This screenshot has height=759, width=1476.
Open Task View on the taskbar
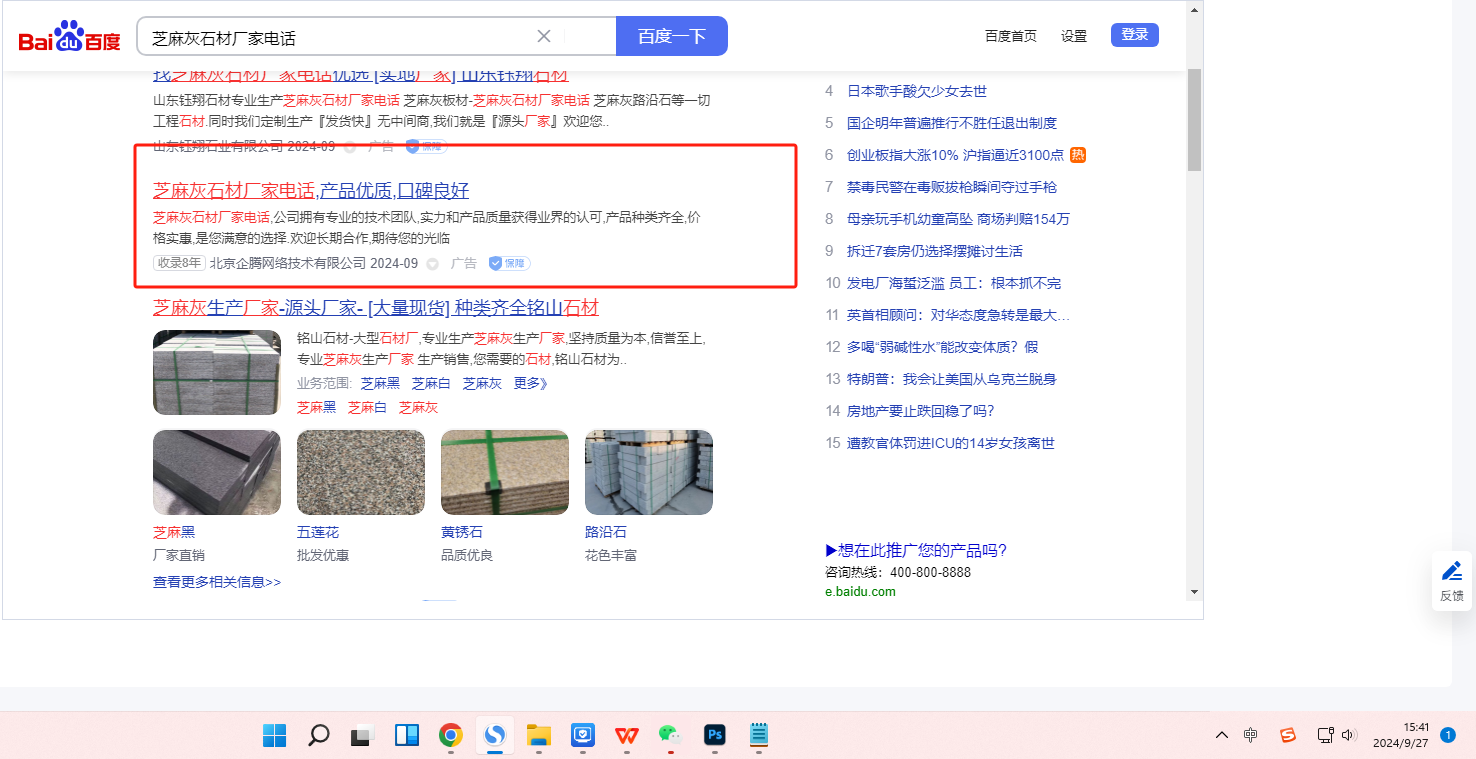click(362, 736)
